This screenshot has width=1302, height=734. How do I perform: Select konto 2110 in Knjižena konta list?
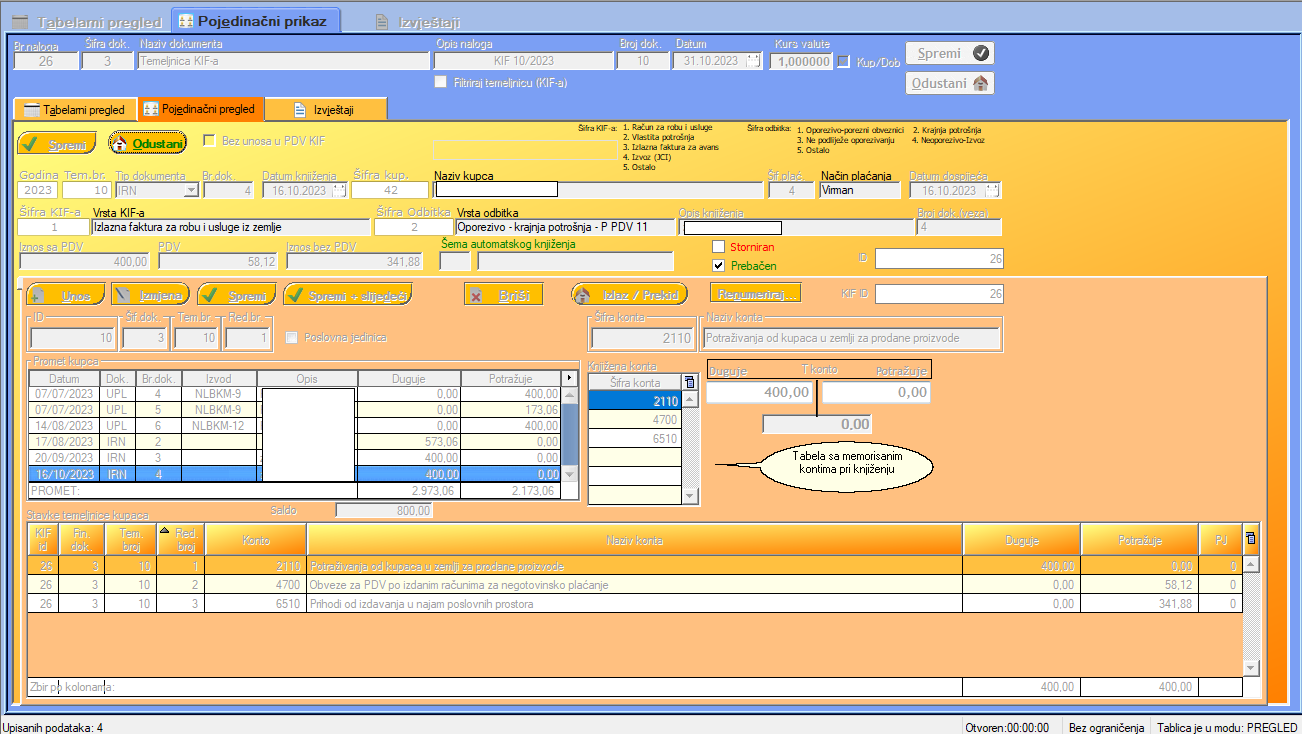(x=635, y=401)
